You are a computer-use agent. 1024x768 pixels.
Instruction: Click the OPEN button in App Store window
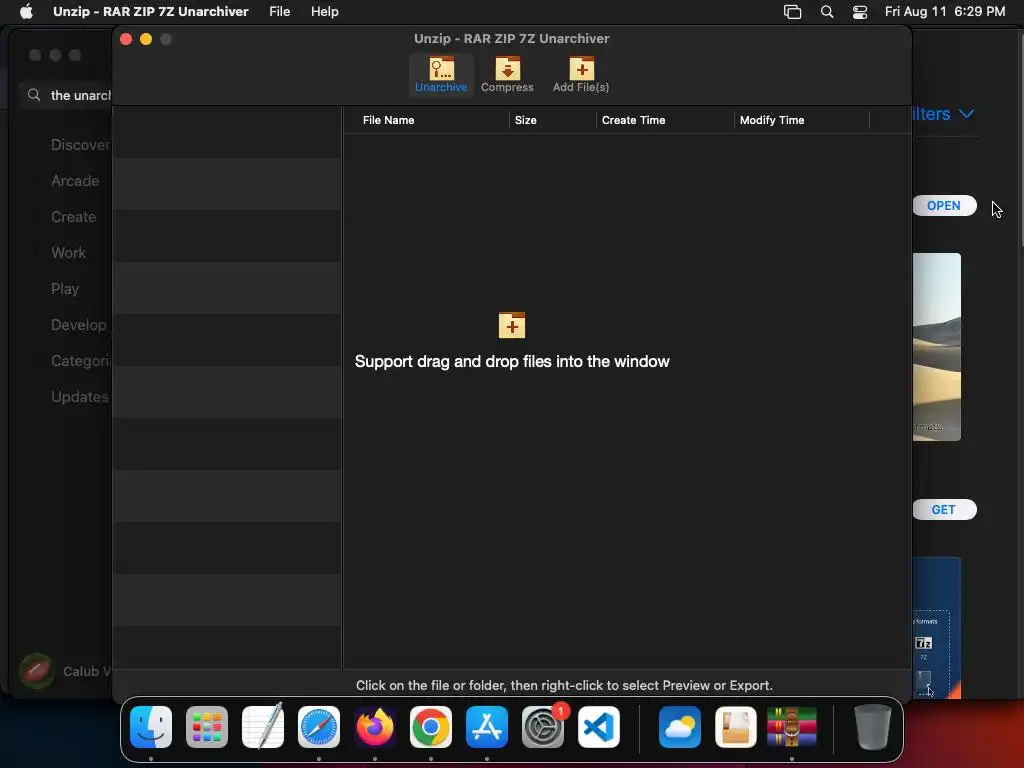[x=944, y=206]
